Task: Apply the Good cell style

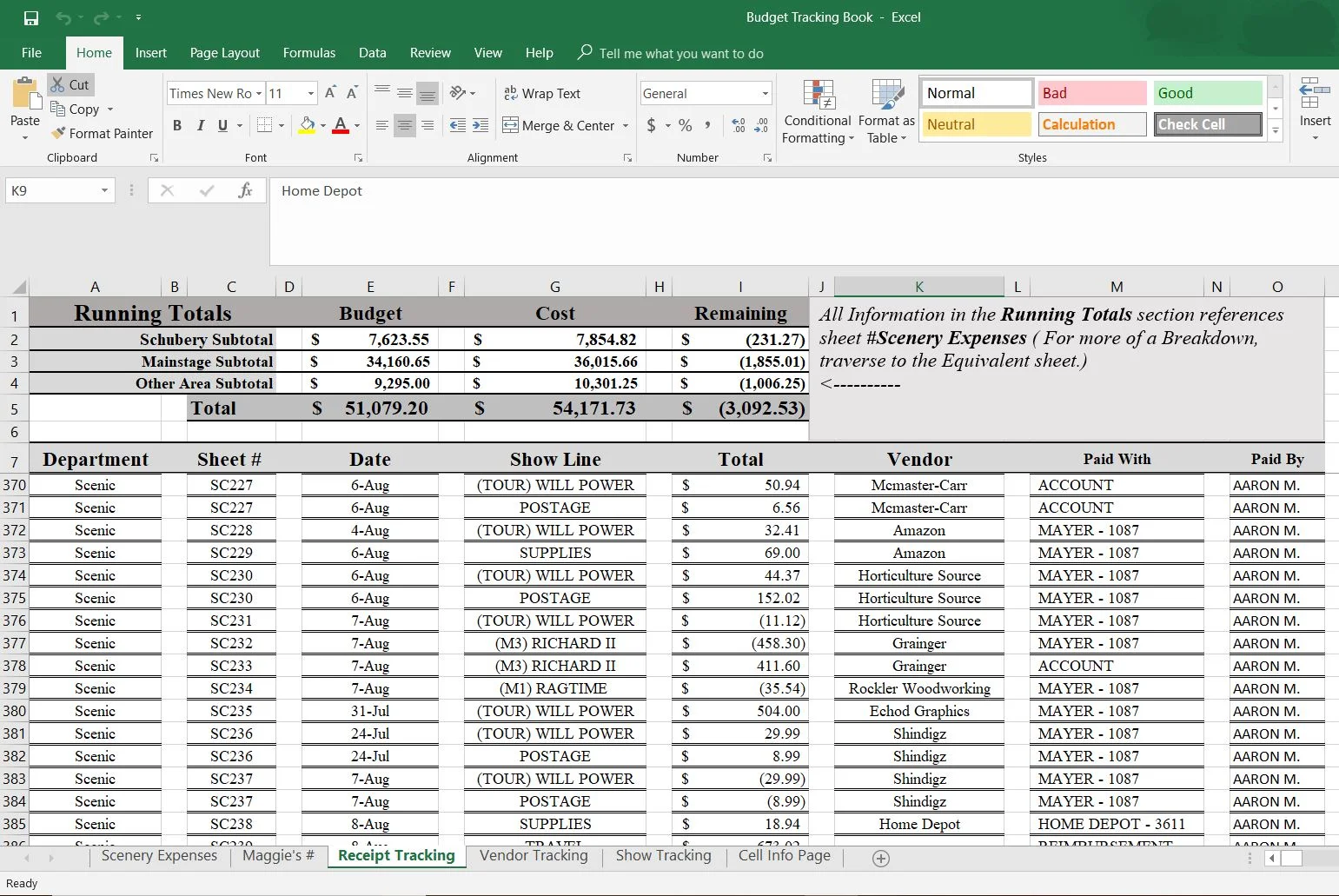Action: tap(1208, 93)
